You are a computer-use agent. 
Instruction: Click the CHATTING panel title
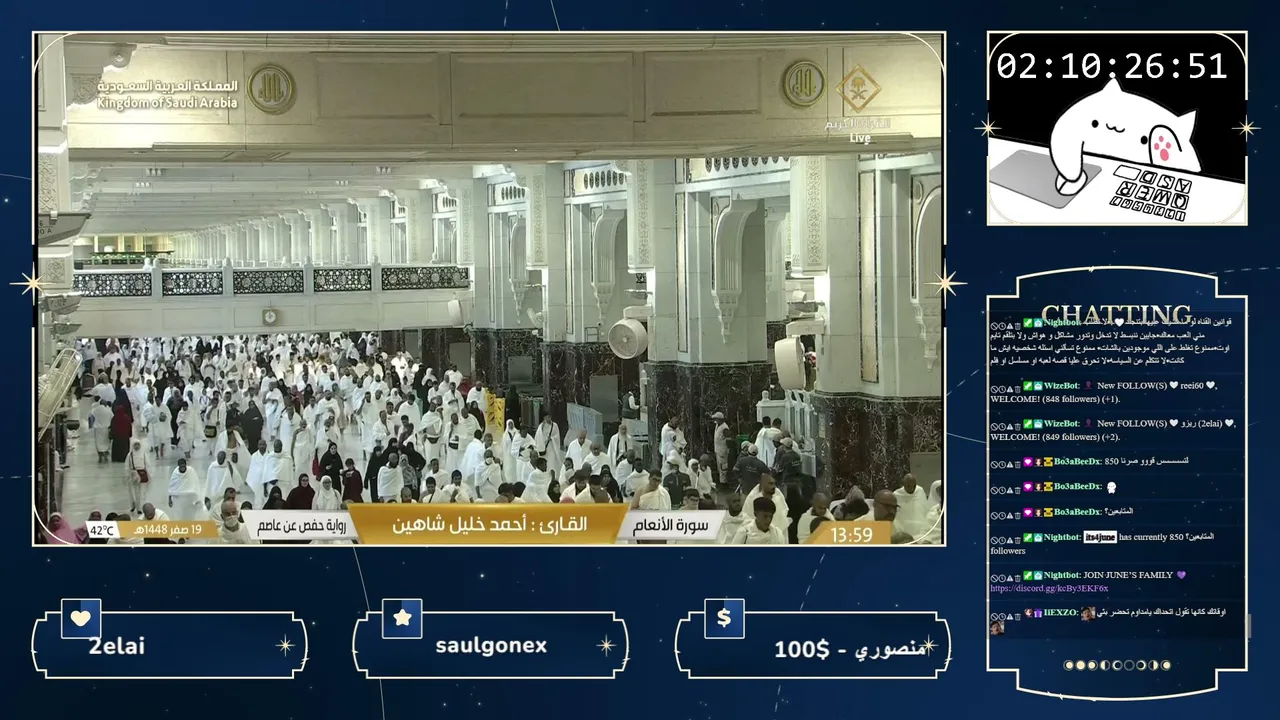click(x=1116, y=315)
